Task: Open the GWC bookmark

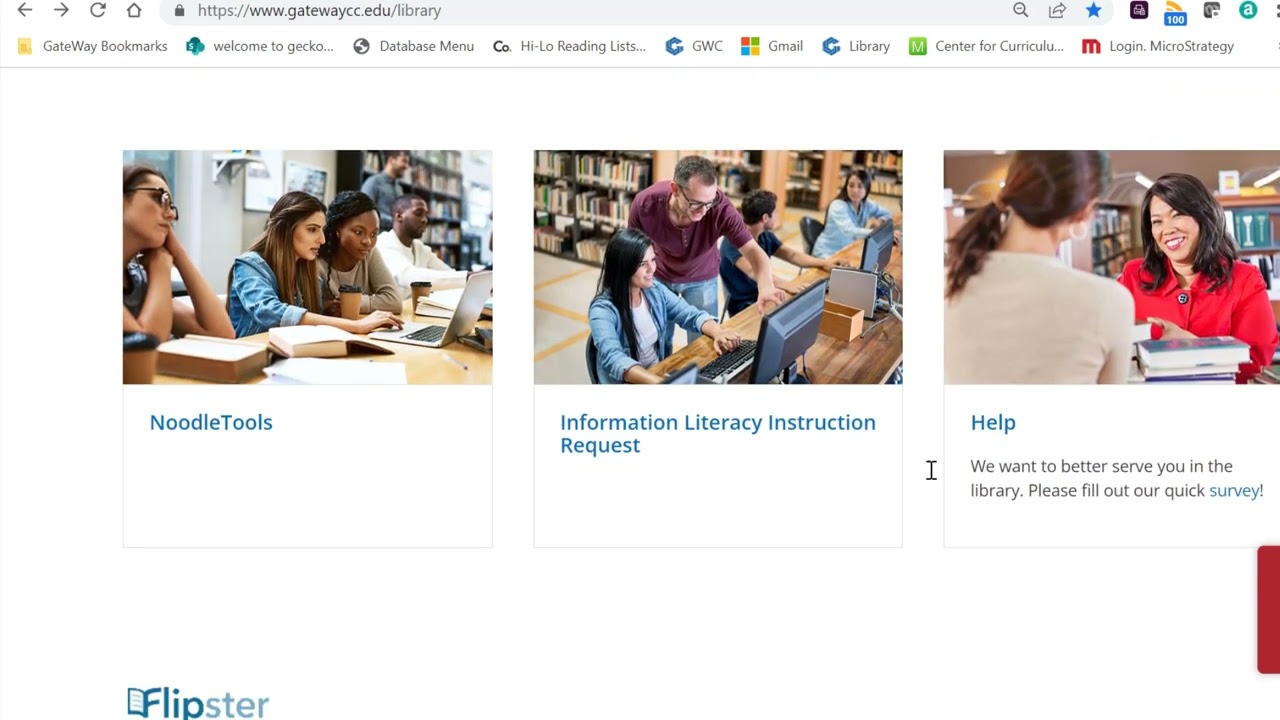Action: (694, 46)
